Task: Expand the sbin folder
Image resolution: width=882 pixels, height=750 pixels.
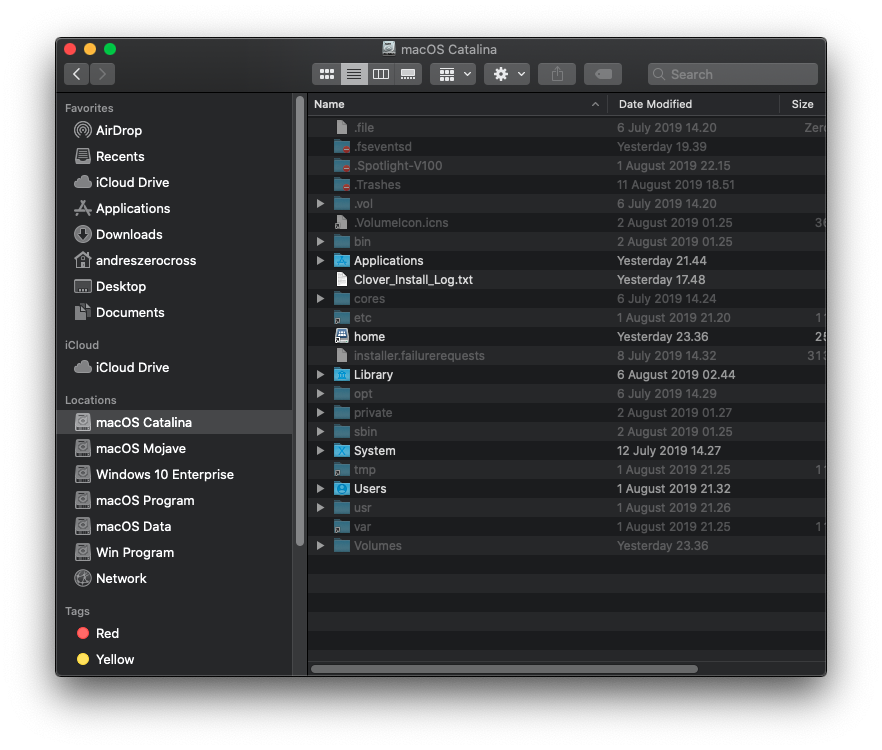Action: [320, 432]
